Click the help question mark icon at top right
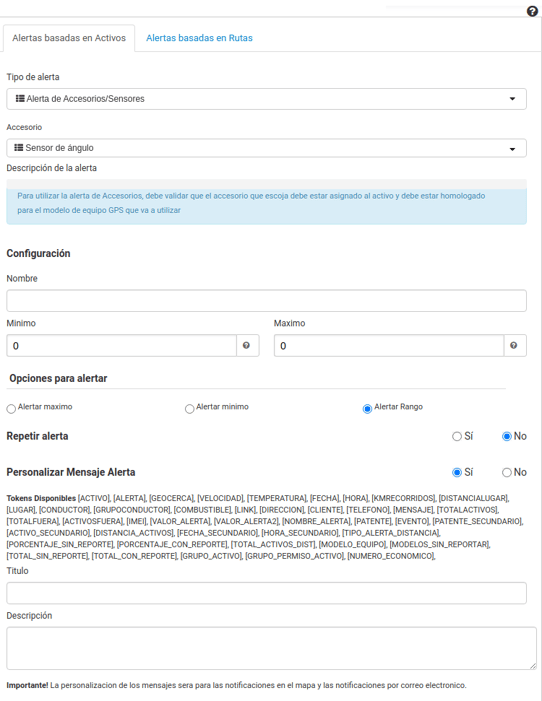This screenshot has height=701, width=542. point(532,11)
